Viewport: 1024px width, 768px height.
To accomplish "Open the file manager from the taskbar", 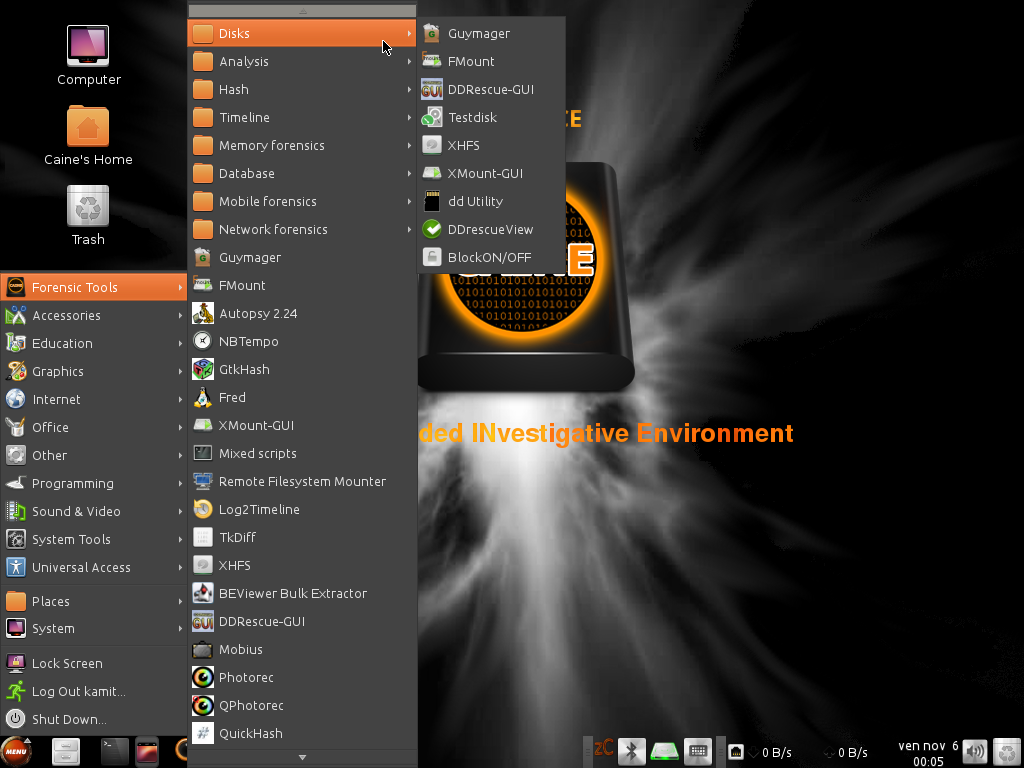I will pos(66,751).
